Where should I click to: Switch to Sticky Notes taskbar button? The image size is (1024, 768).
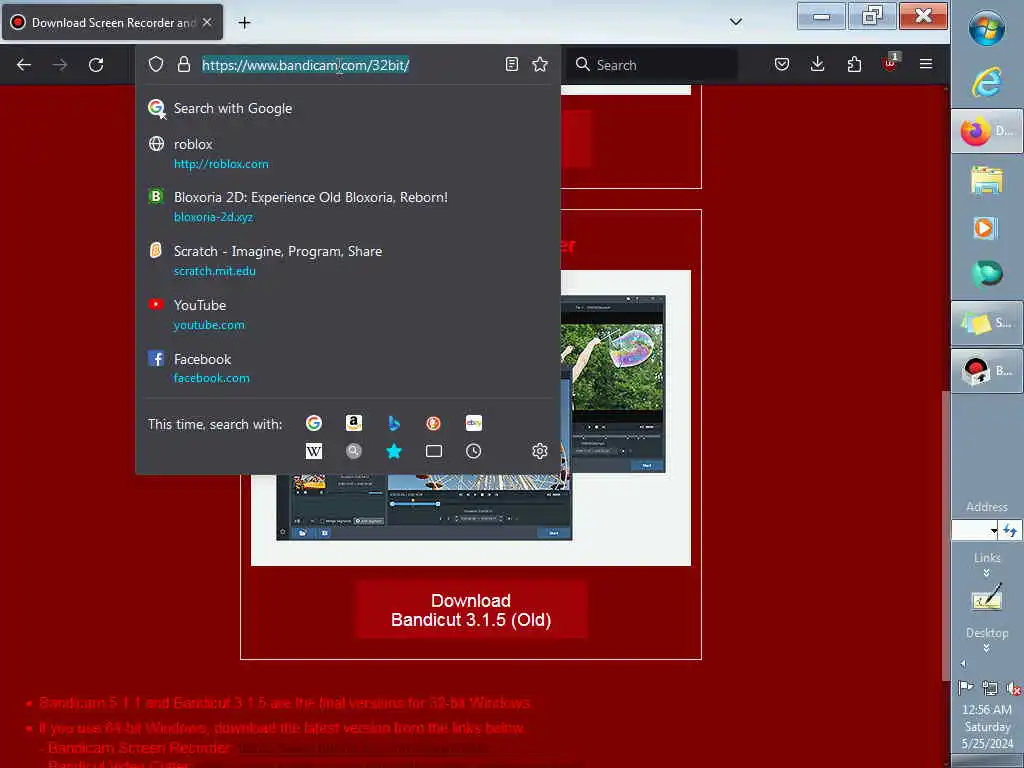[x=987, y=323]
